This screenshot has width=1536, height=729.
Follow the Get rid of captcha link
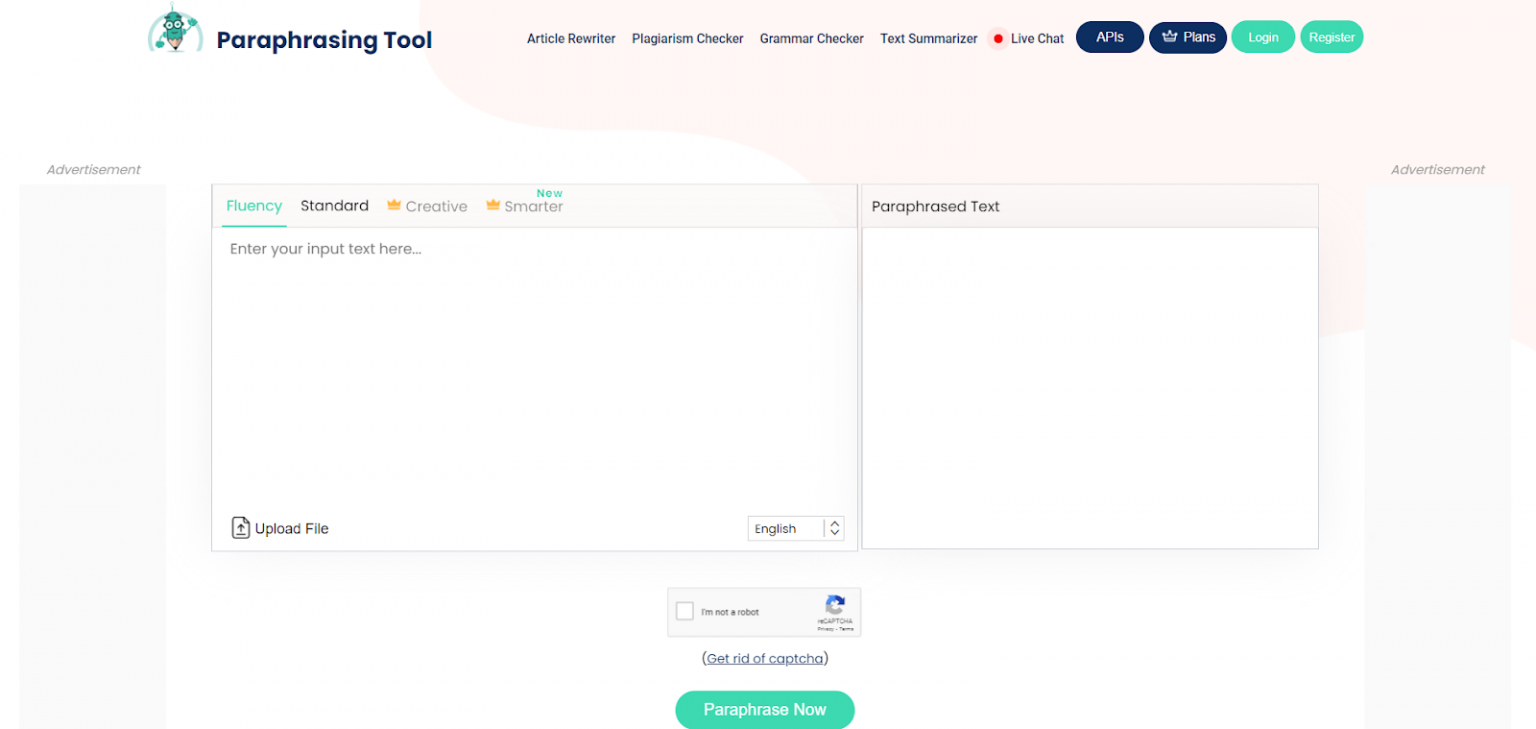(765, 658)
